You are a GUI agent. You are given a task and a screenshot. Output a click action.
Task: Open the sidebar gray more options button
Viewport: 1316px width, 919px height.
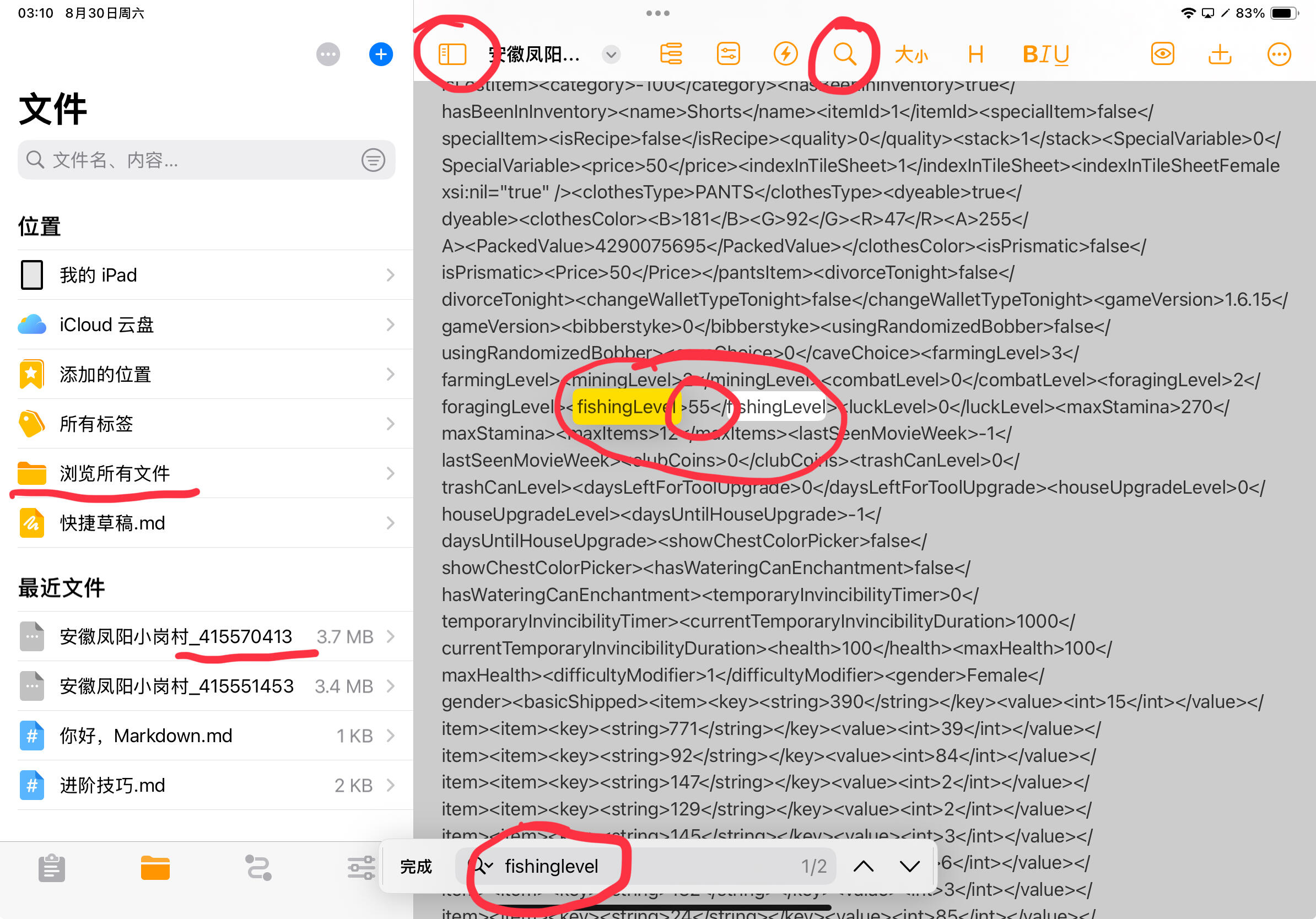coord(328,55)
